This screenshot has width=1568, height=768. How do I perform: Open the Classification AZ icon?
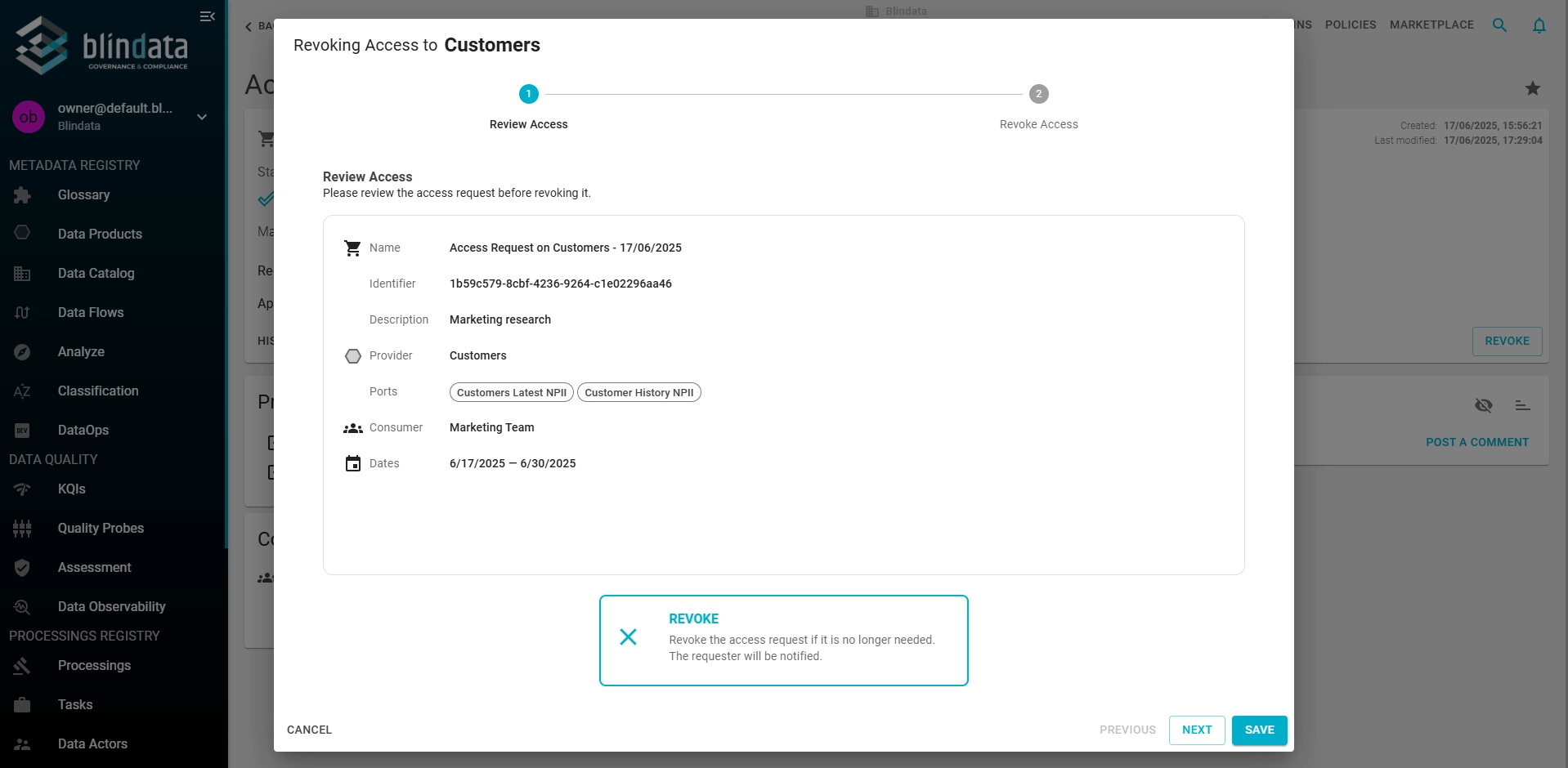point(22,391)
